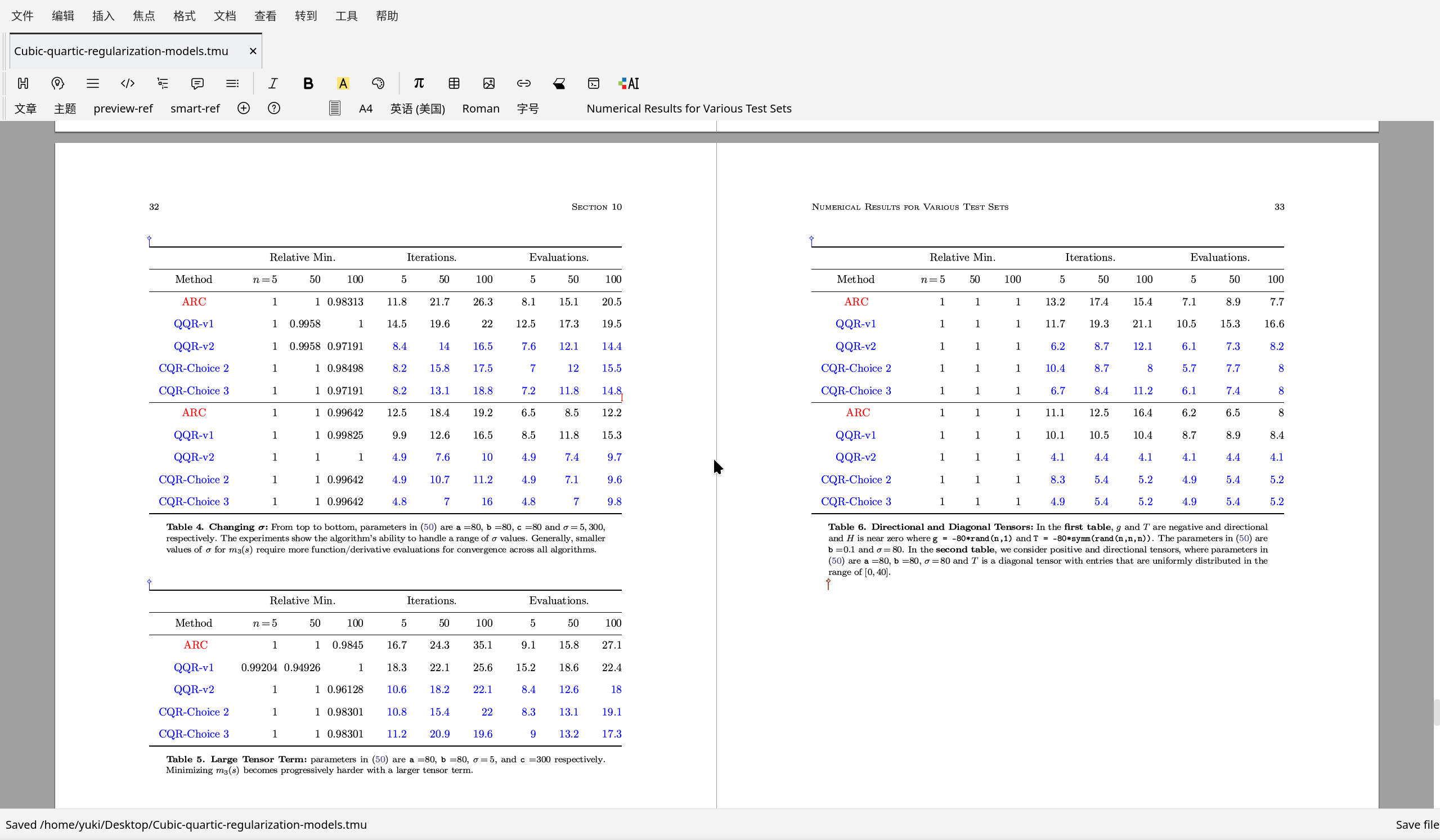Apply bold formatting from the toolbar
1440x840 pixels.
coord(308,83)
